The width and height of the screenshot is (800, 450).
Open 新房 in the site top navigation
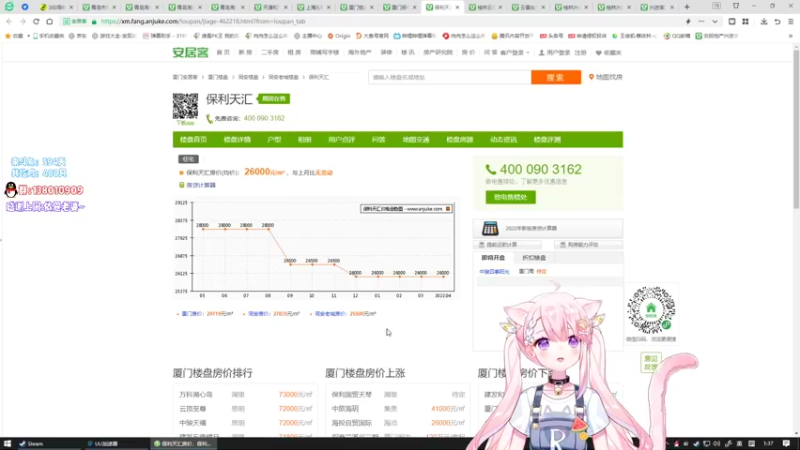(x=245, y=53)
